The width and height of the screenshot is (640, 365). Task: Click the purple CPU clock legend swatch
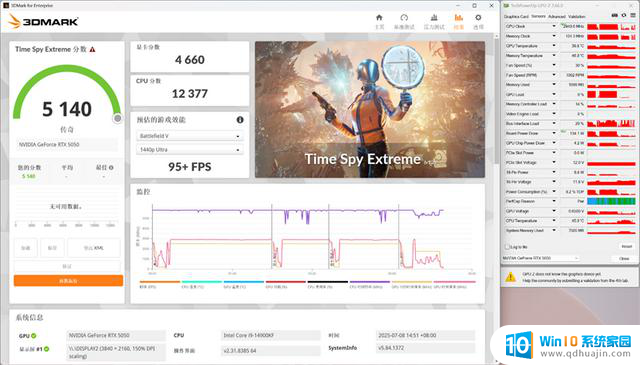[x=370, y=282]
